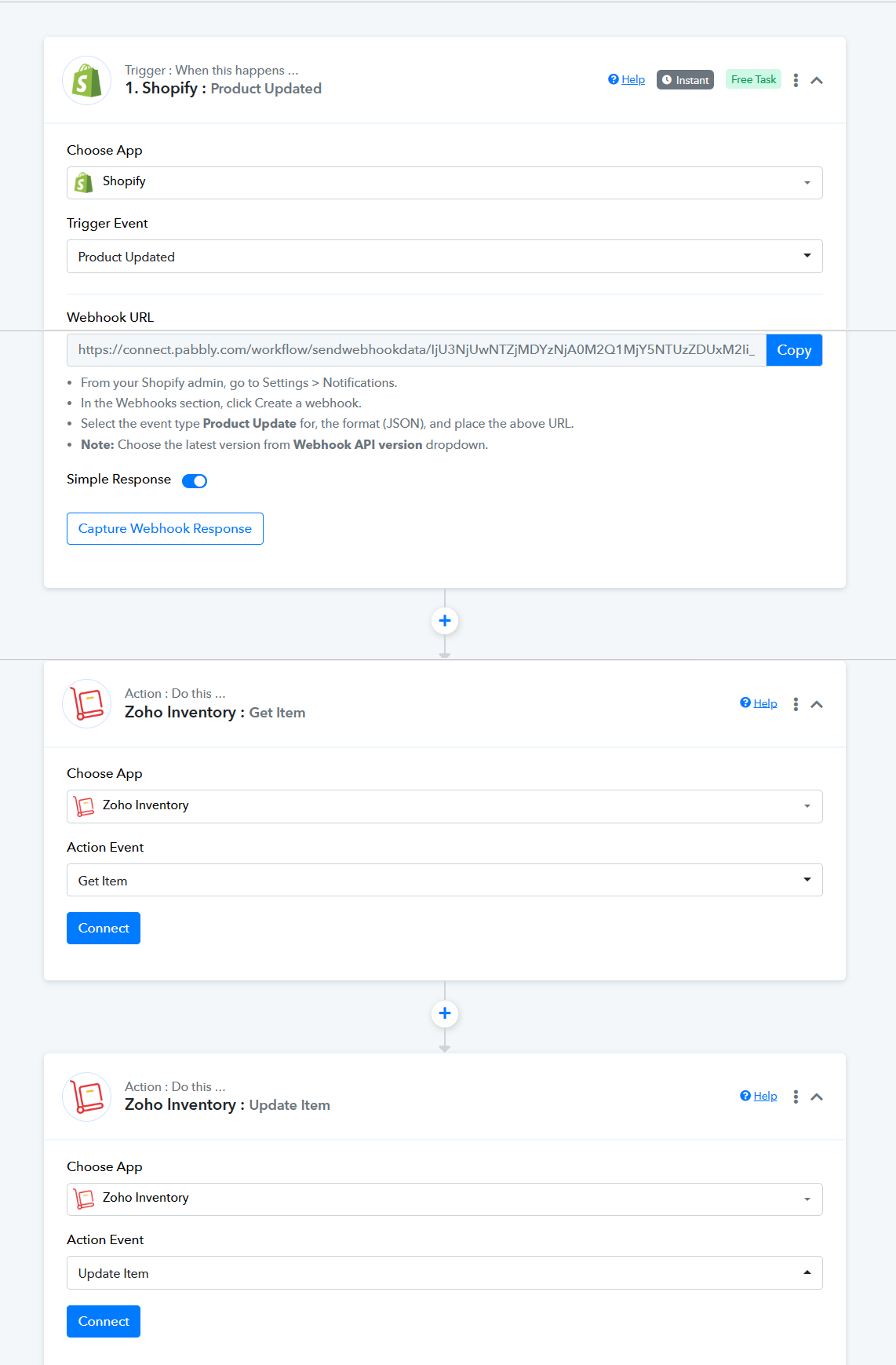The width and height of the screenshot is (896, 1365).
Task: Collapse the Update Item action step
Action: tap(817, 1097)
